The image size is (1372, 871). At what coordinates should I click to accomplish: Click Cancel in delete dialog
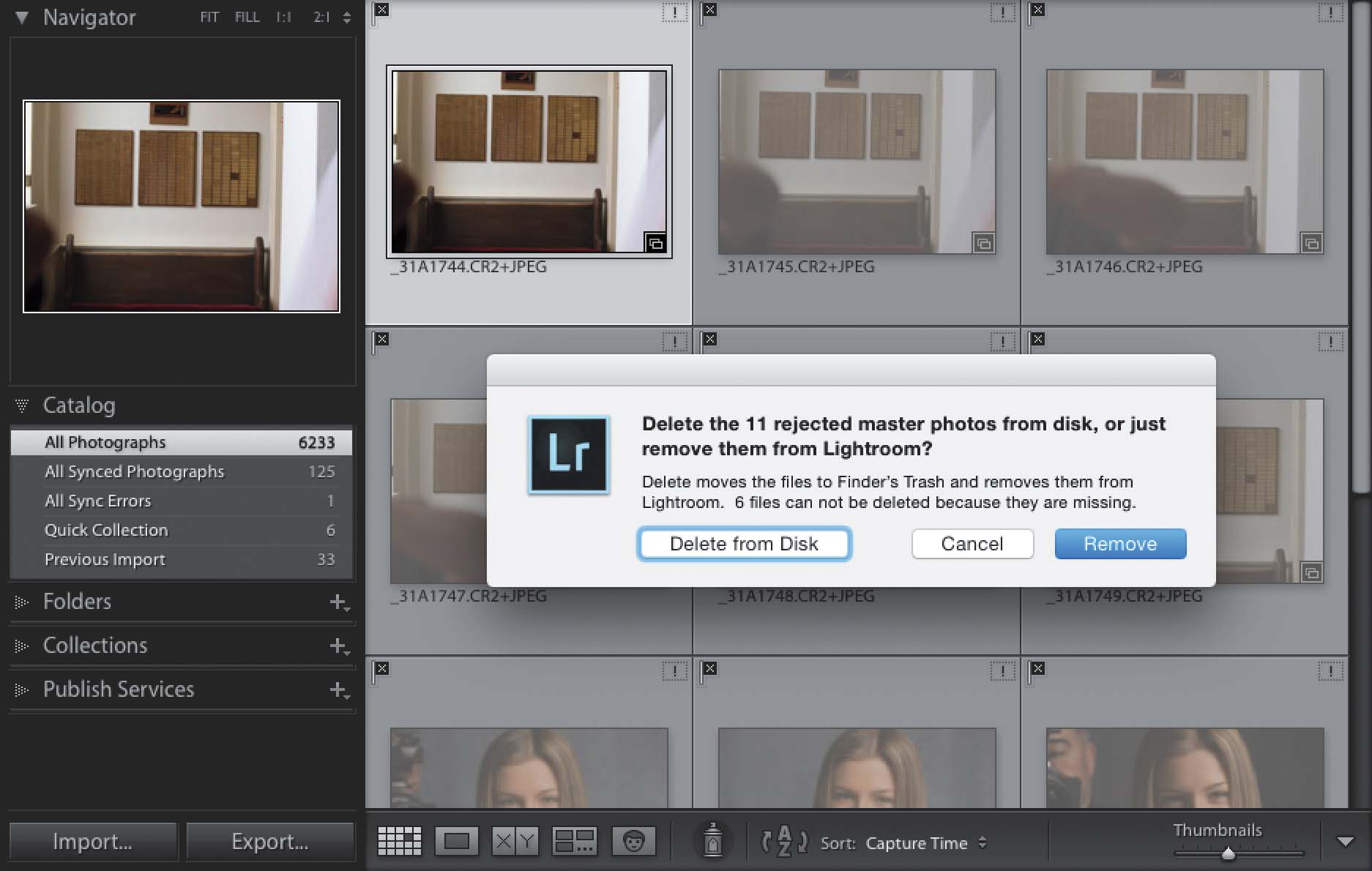point(972,544)
